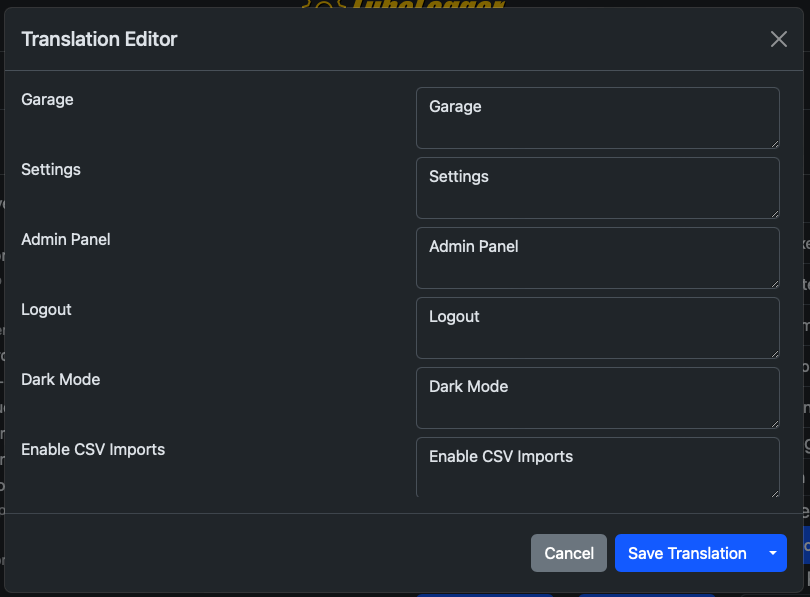Click the Enable CSV Imports source label
The width and height of the screenshot is (810, 597).
click(x=93, y=450)
